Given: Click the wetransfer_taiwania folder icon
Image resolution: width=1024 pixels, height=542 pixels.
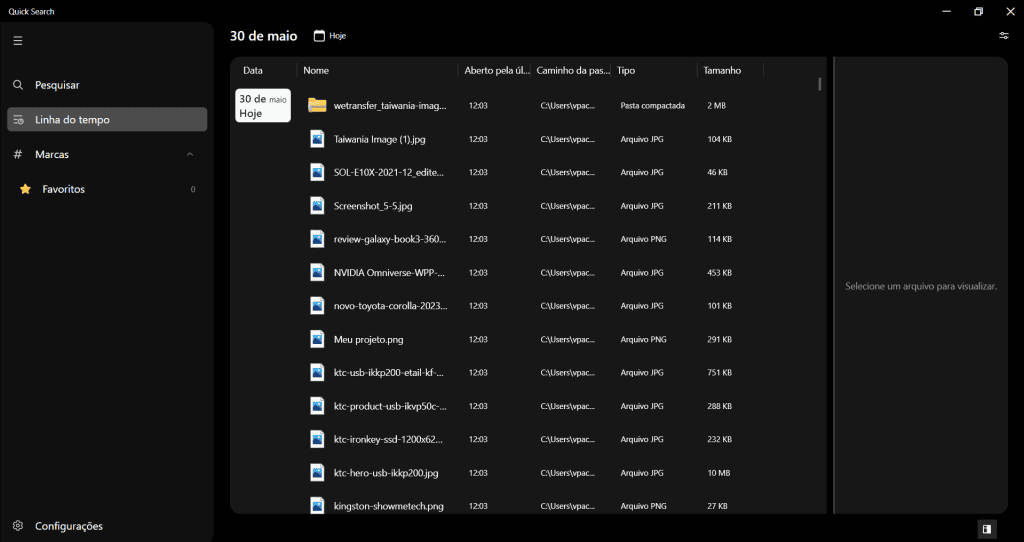Looking at the screenshot, I should [317, 105].
